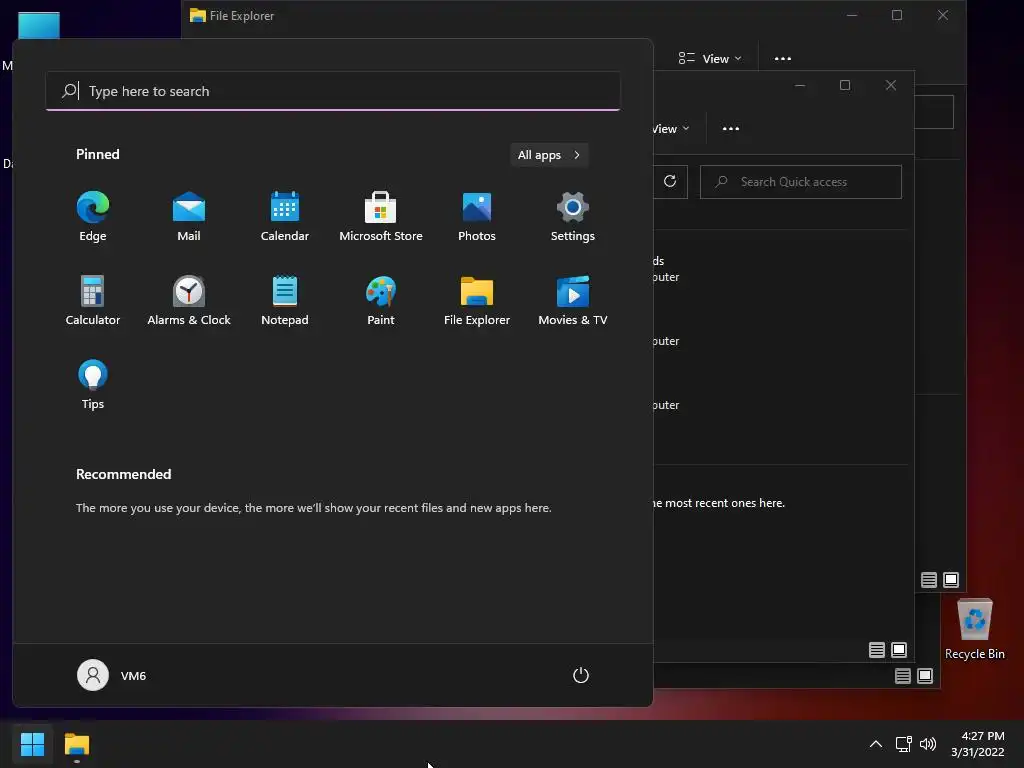Launch Notepad from pinned apps
Image resolution: width=1024 pixels, height=768 pixels.
[285, 300]
